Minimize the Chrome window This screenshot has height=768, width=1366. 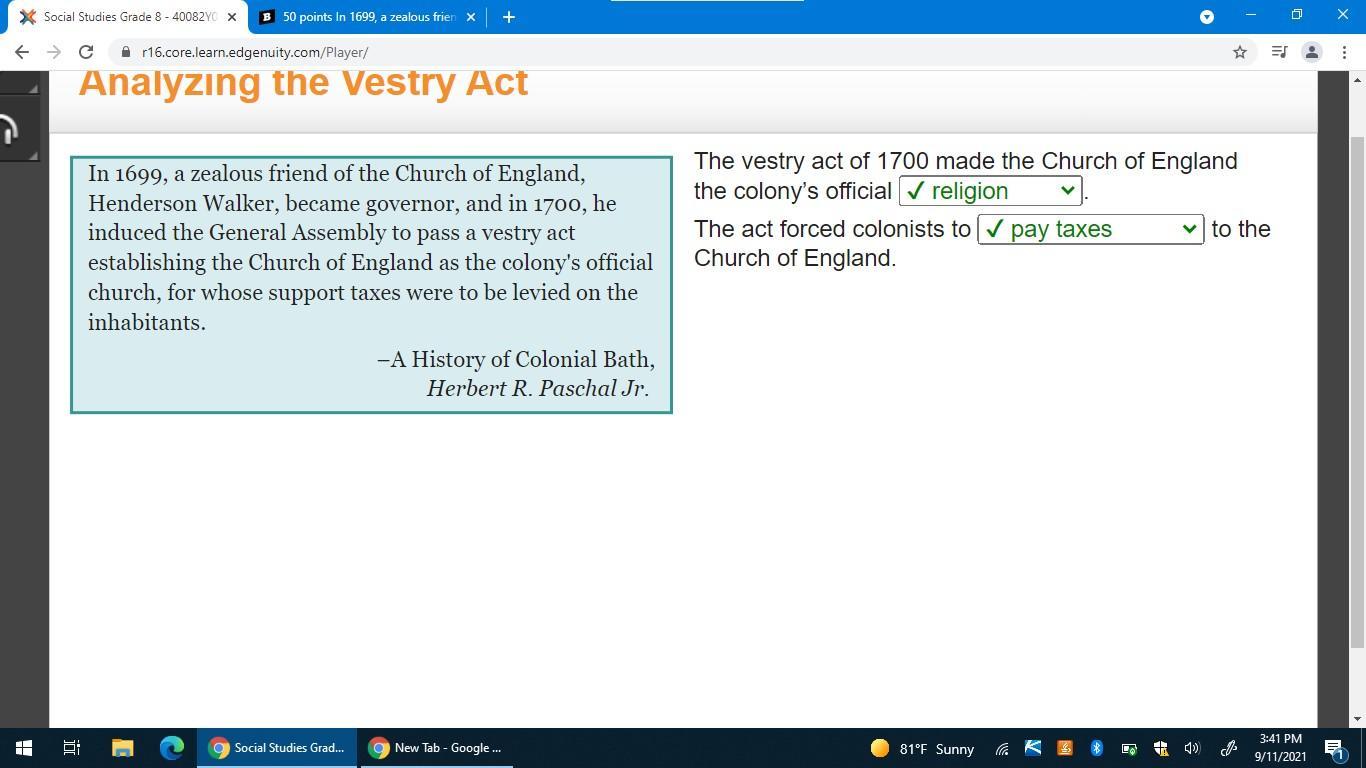1250,15
